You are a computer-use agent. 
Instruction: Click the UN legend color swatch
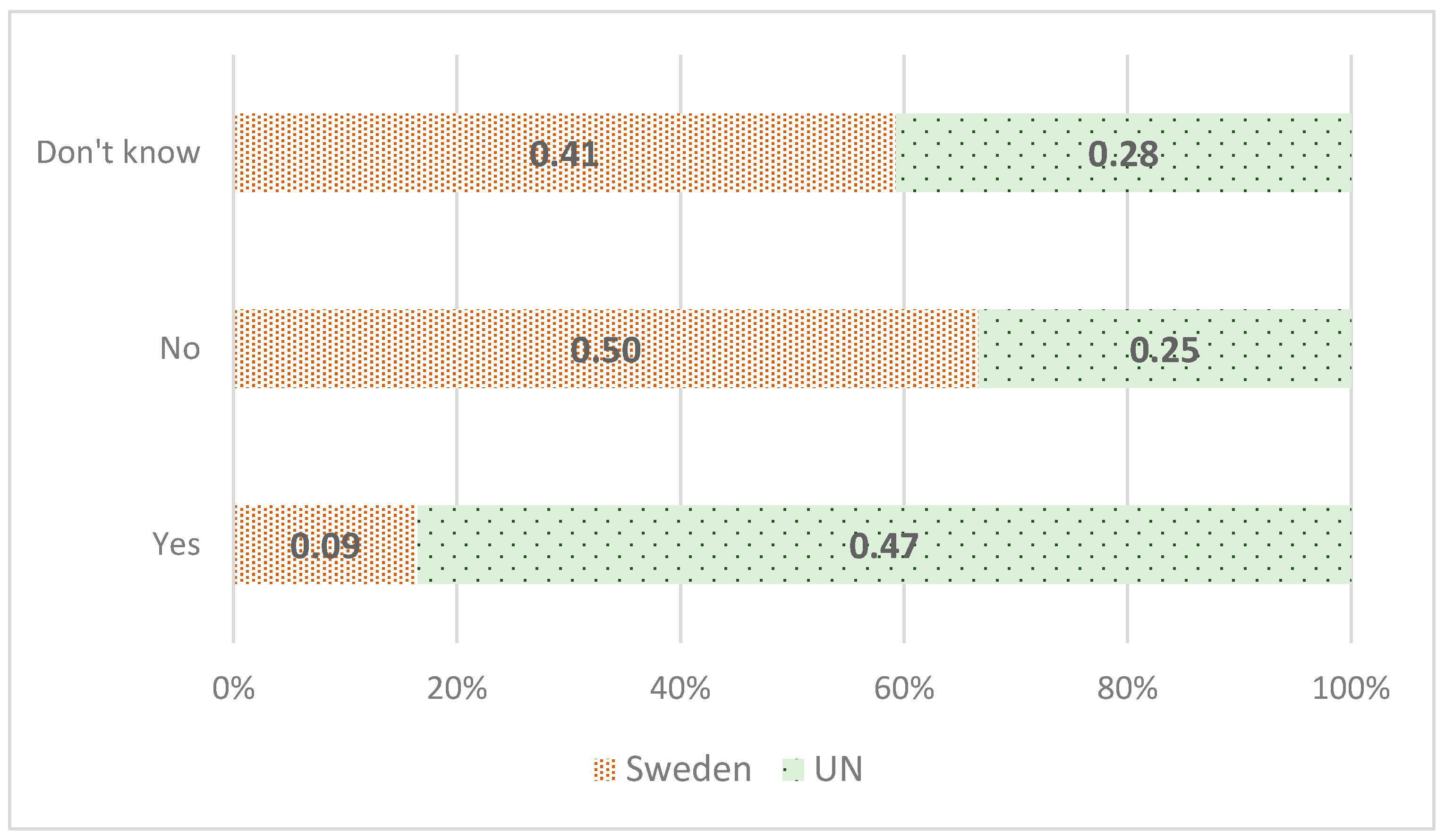coord(793,770)
